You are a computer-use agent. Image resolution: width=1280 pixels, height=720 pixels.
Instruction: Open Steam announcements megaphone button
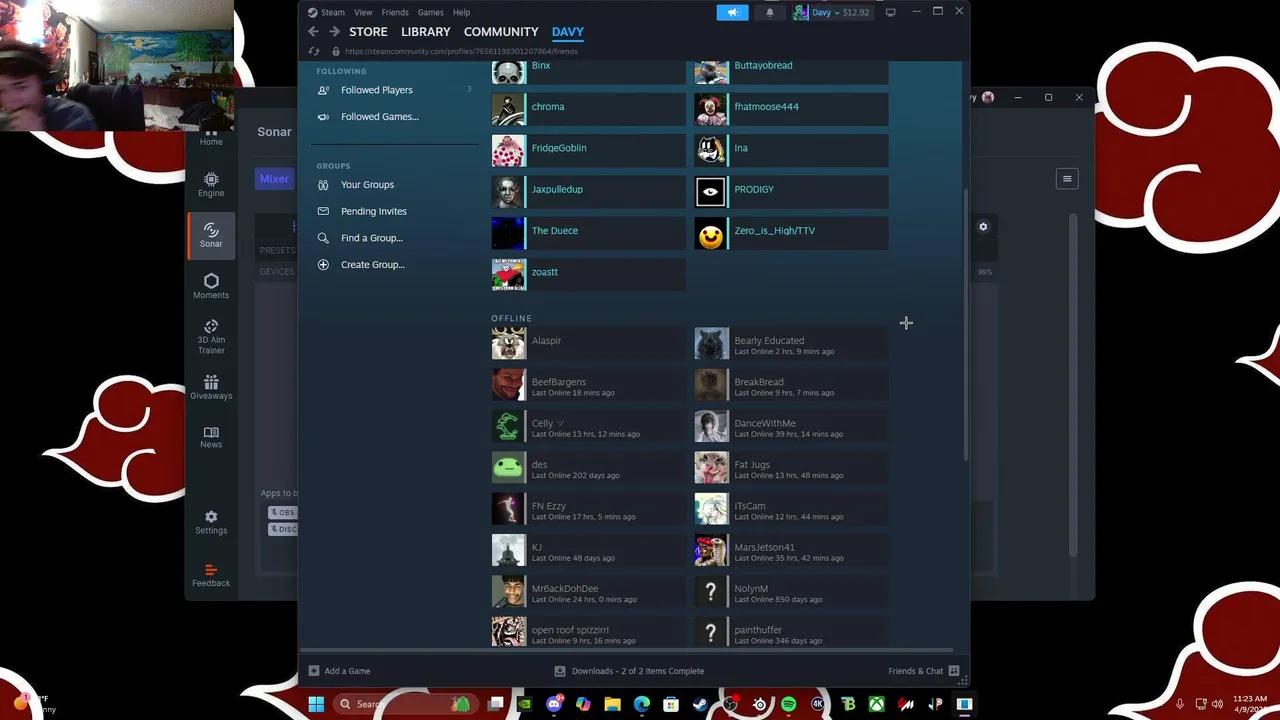pos(732,12)
